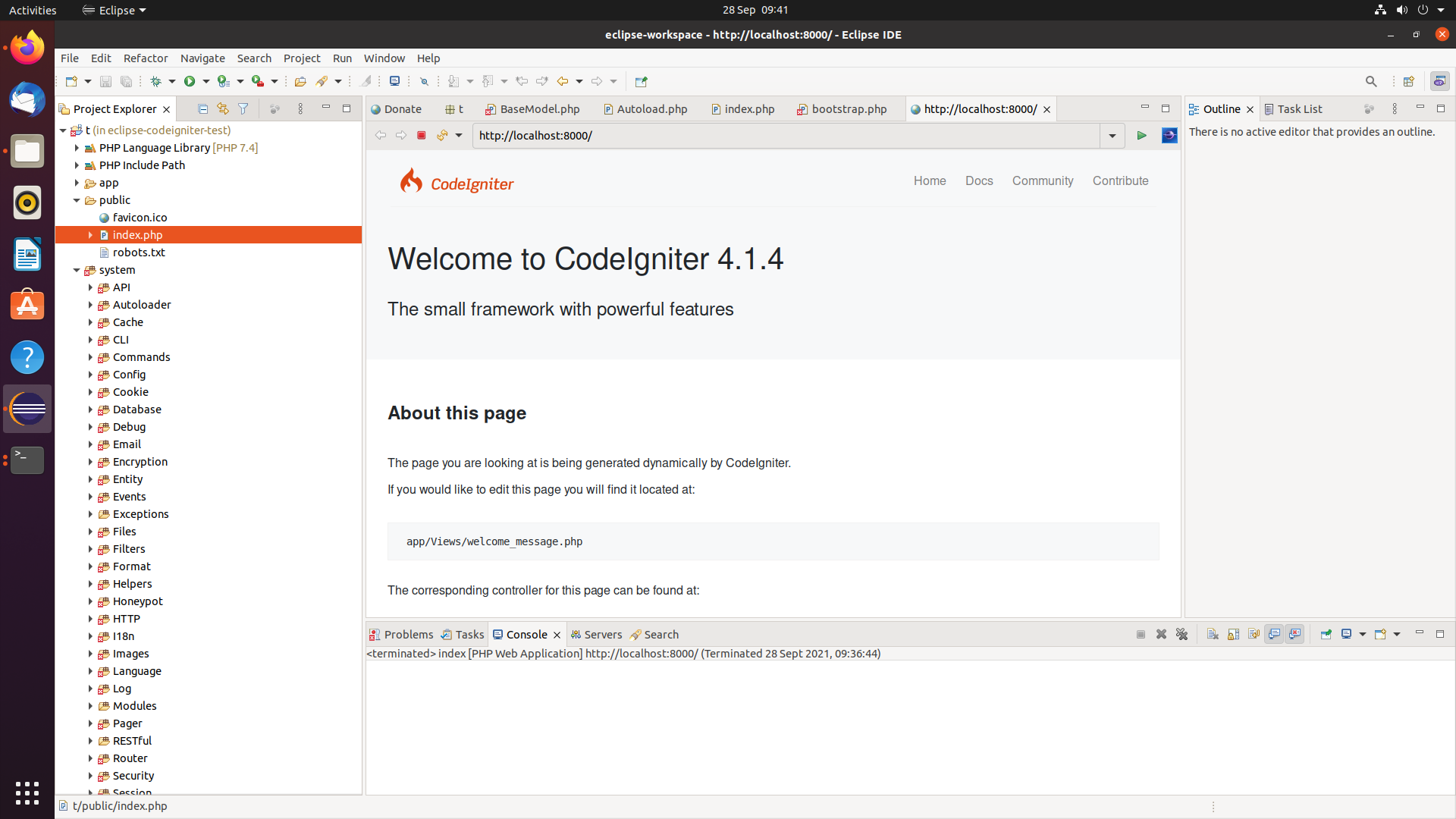Click the browser Stop red square
1456x819 pixels.
click(422, 135)
